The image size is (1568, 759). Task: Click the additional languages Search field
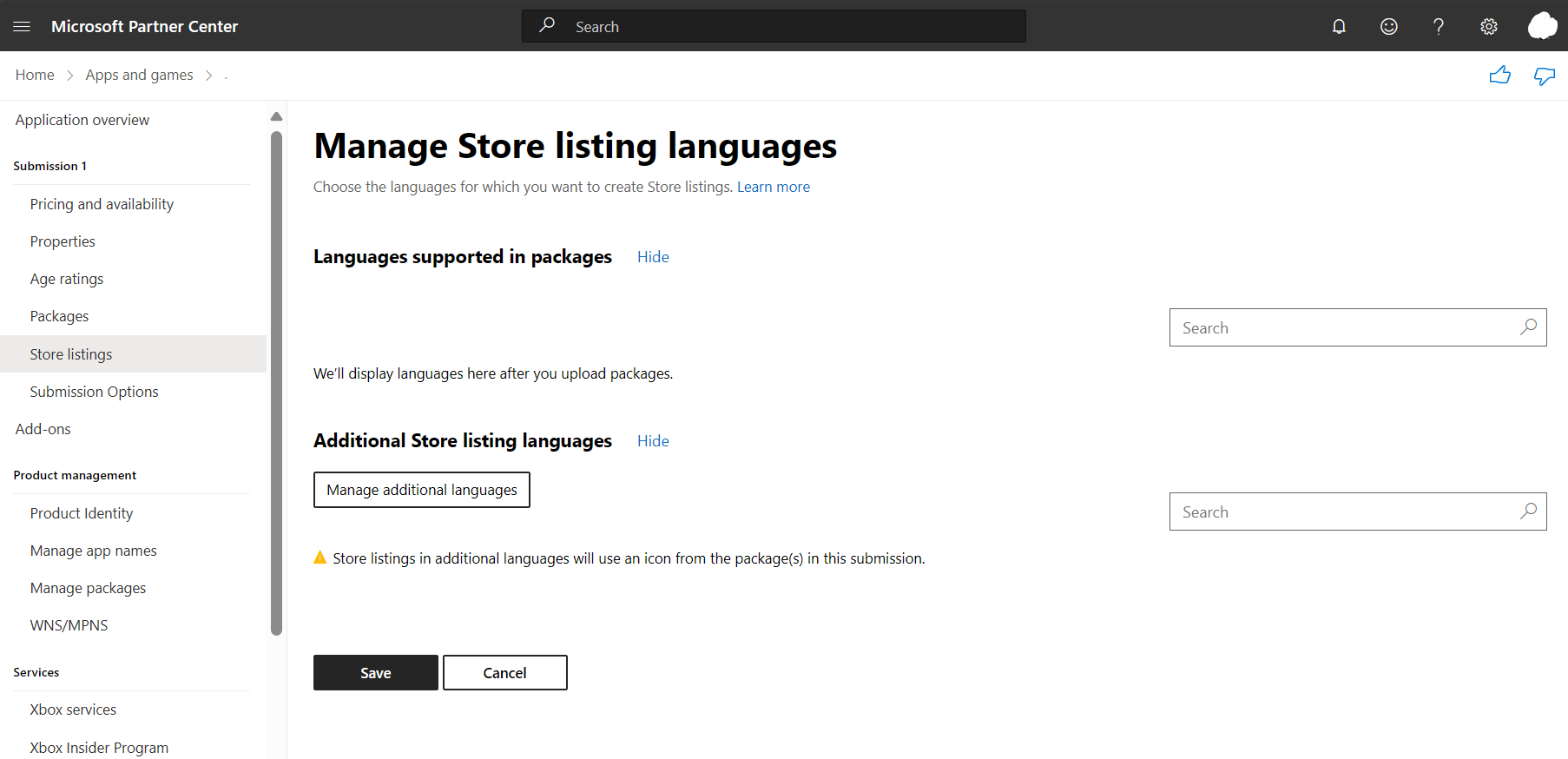[1358, 511]
